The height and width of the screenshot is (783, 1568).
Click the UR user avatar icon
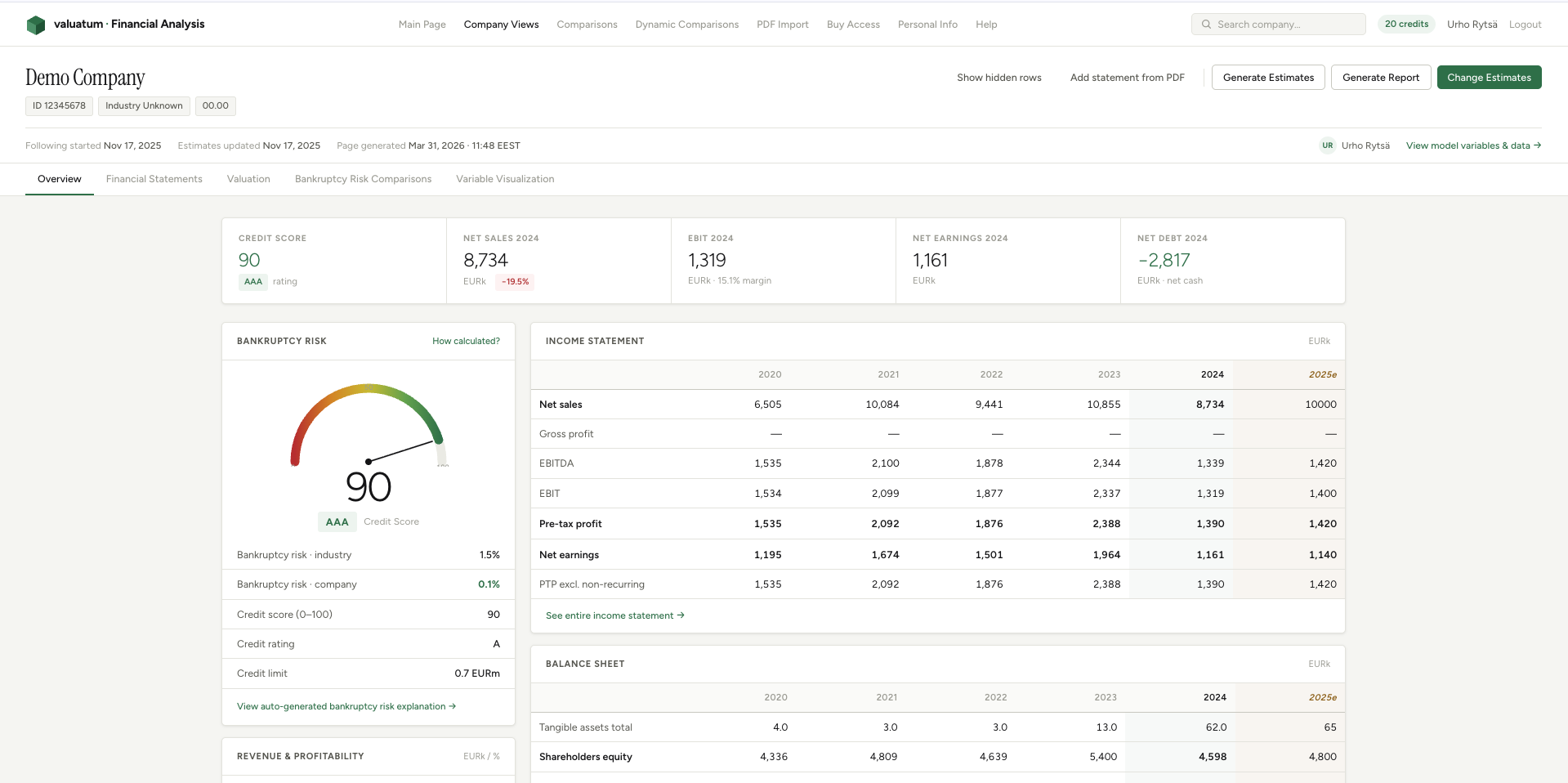1327,145
